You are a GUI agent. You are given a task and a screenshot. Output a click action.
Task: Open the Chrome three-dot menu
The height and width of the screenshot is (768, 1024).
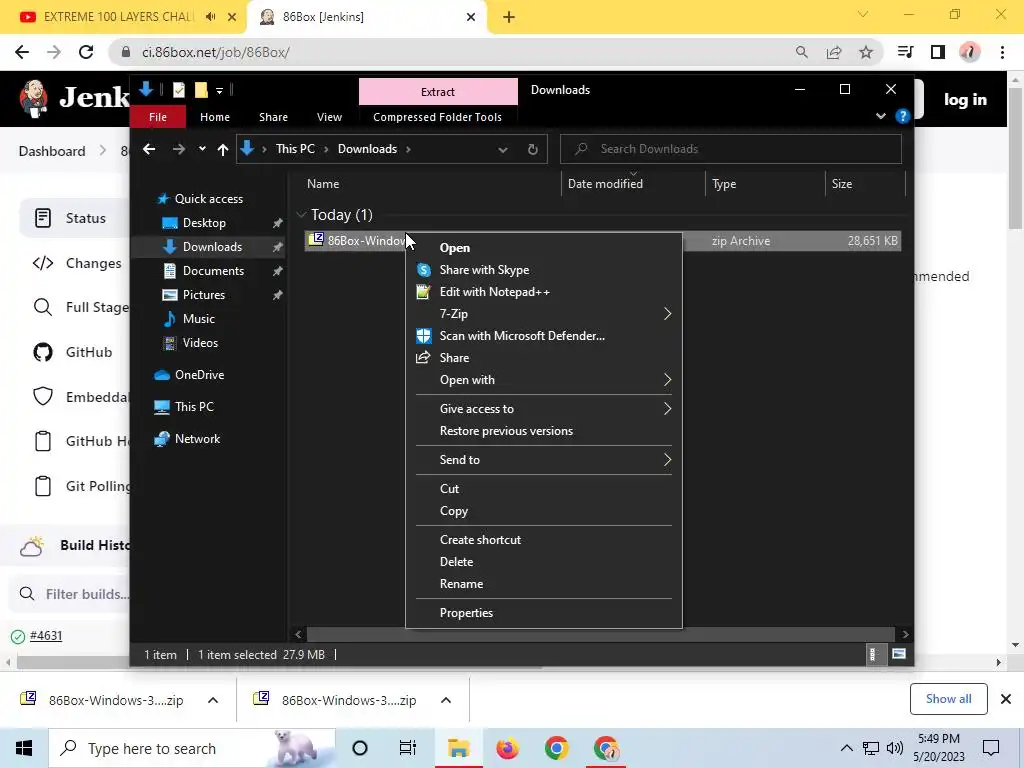1002,52
